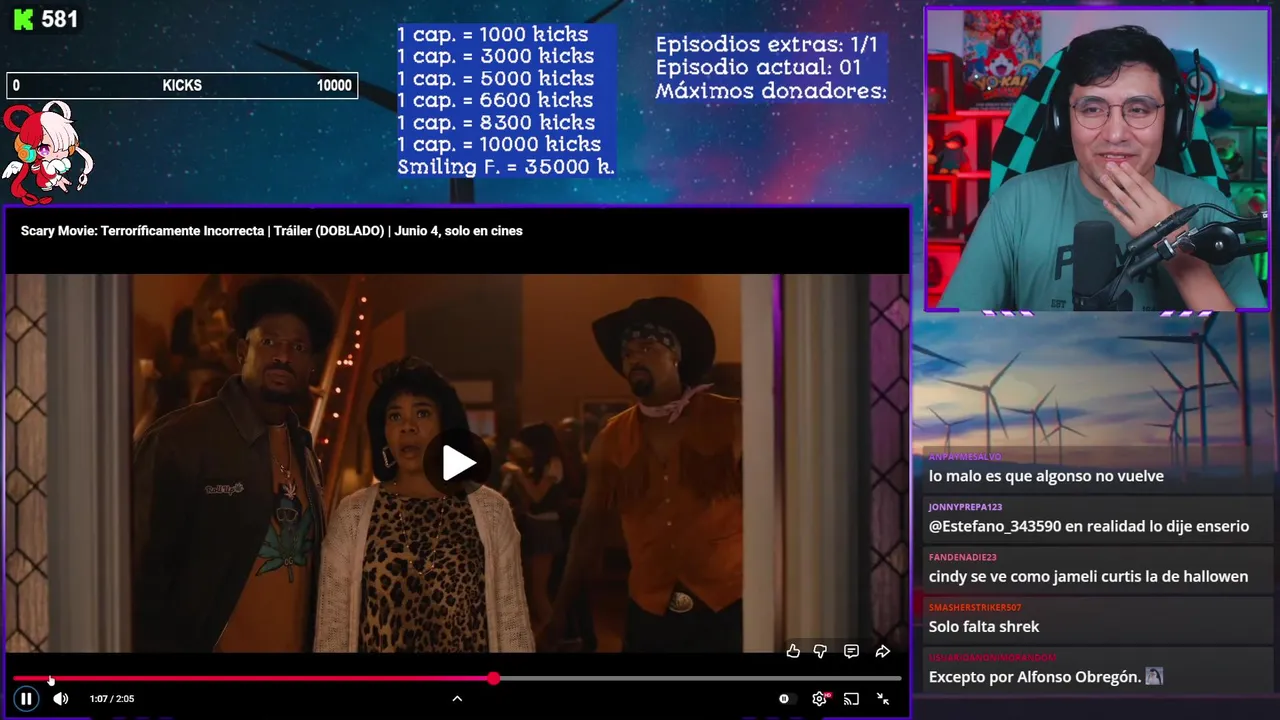1280x720 pixels.
Task: Dislike the trailer with thumbs-down icon
Action: pos(820,651)
